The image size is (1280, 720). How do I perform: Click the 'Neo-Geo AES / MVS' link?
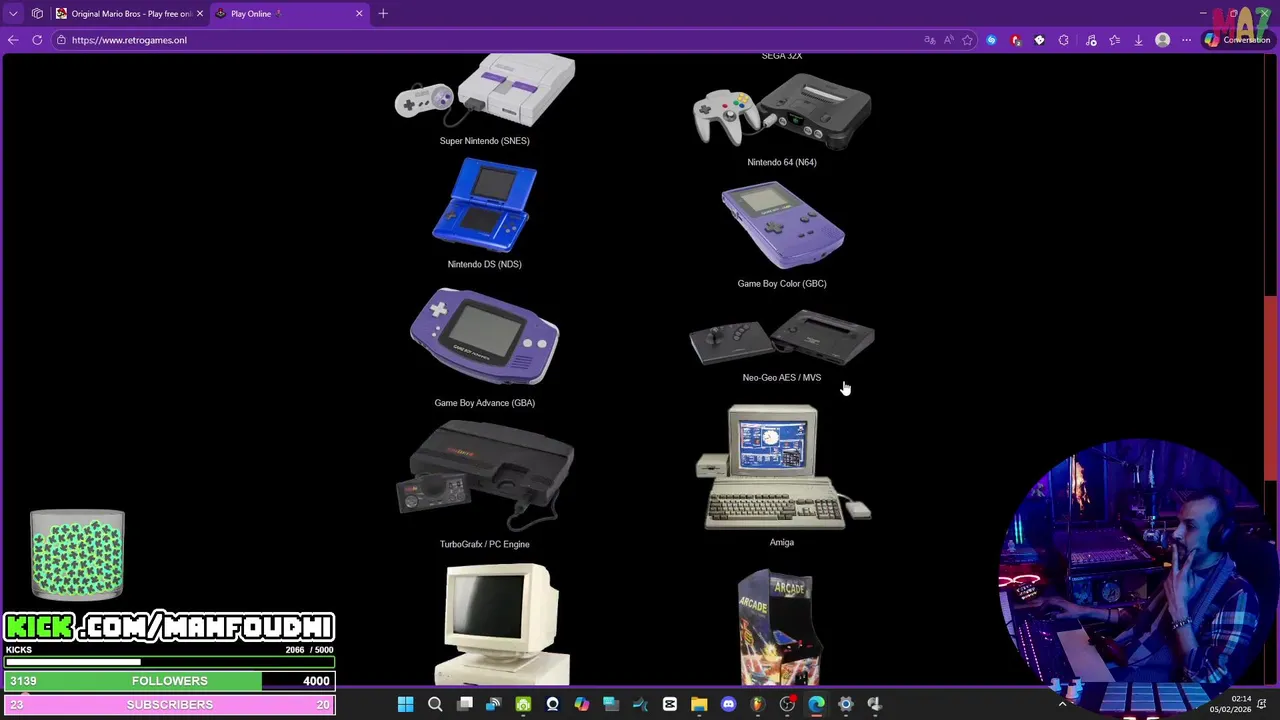click(x=782, y=378)
